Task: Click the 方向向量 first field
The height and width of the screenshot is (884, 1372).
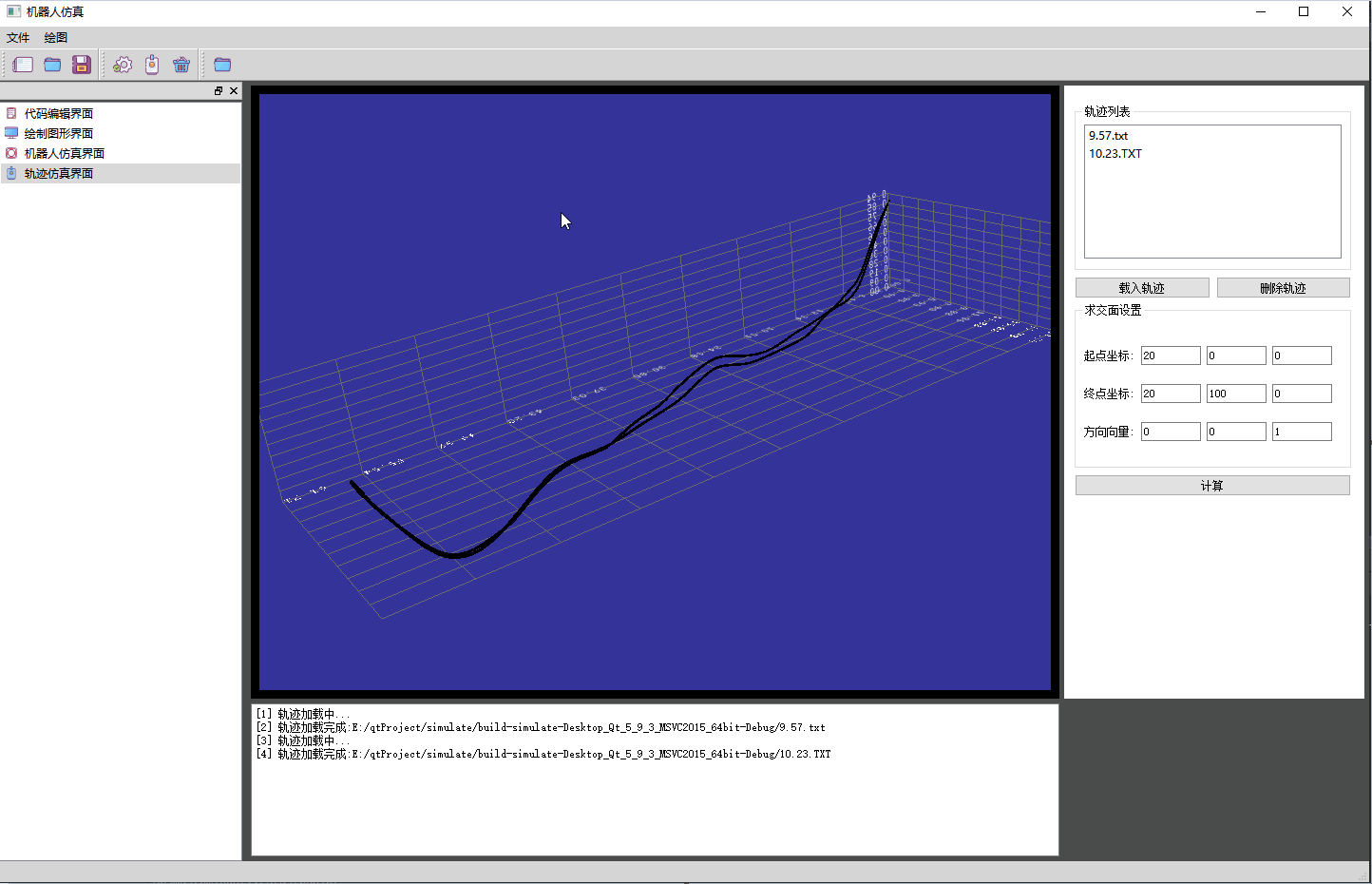Action: [1171, 432]
